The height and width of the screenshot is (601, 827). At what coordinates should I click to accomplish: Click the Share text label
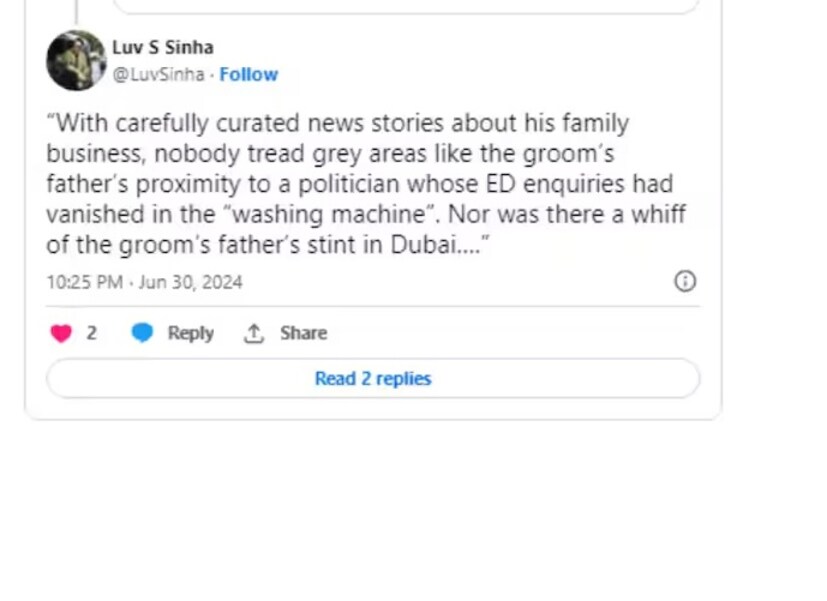303,334
